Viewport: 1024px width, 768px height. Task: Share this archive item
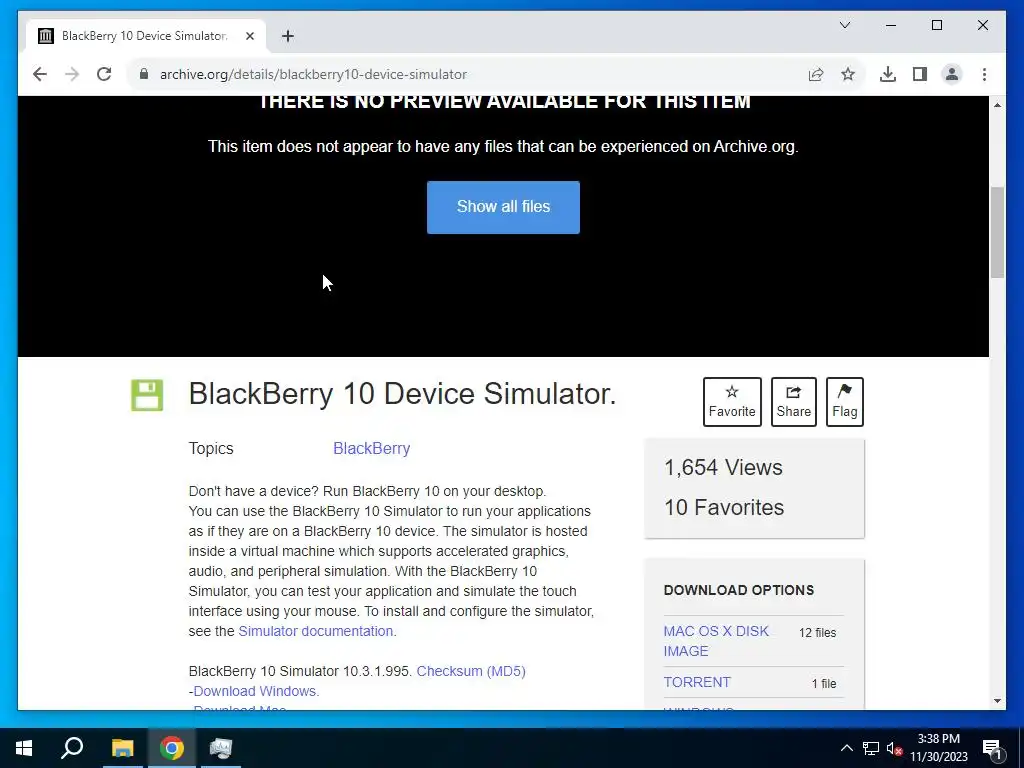(793, 402)
